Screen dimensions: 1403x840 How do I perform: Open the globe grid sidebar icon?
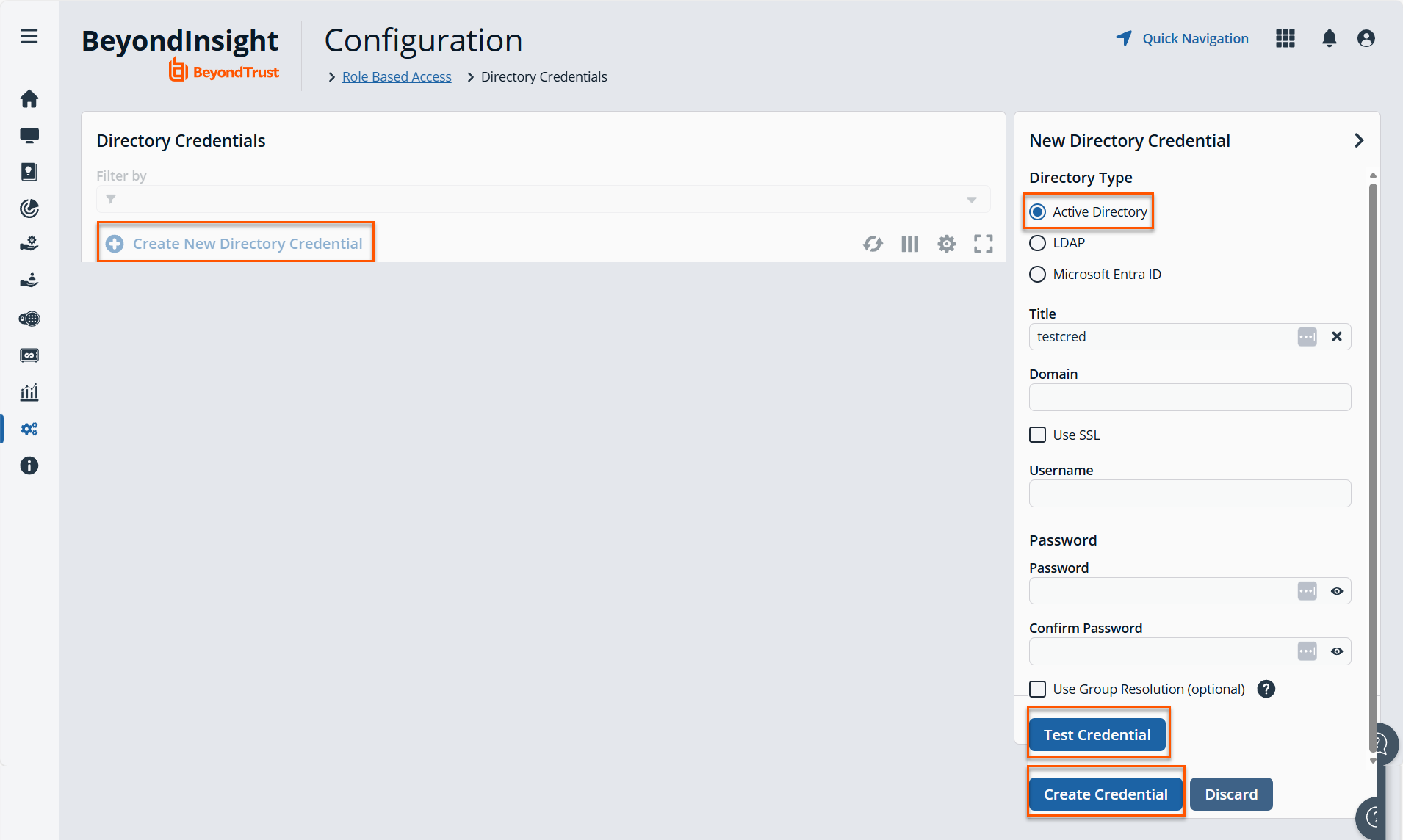point(29,319)
